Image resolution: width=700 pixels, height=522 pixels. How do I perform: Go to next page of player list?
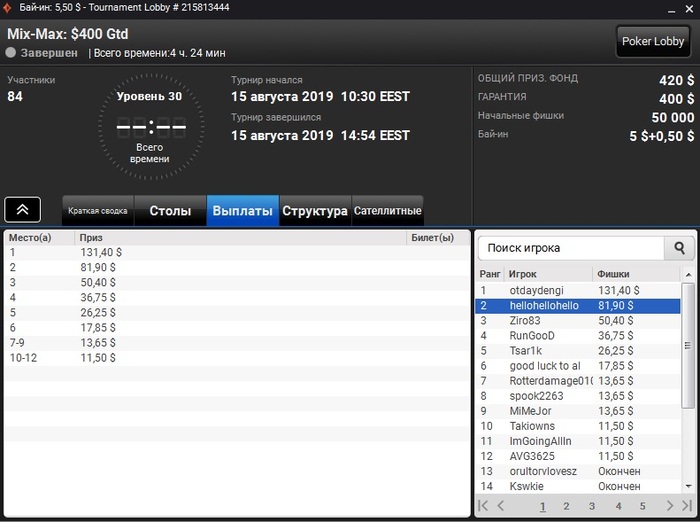coord(669,505)
